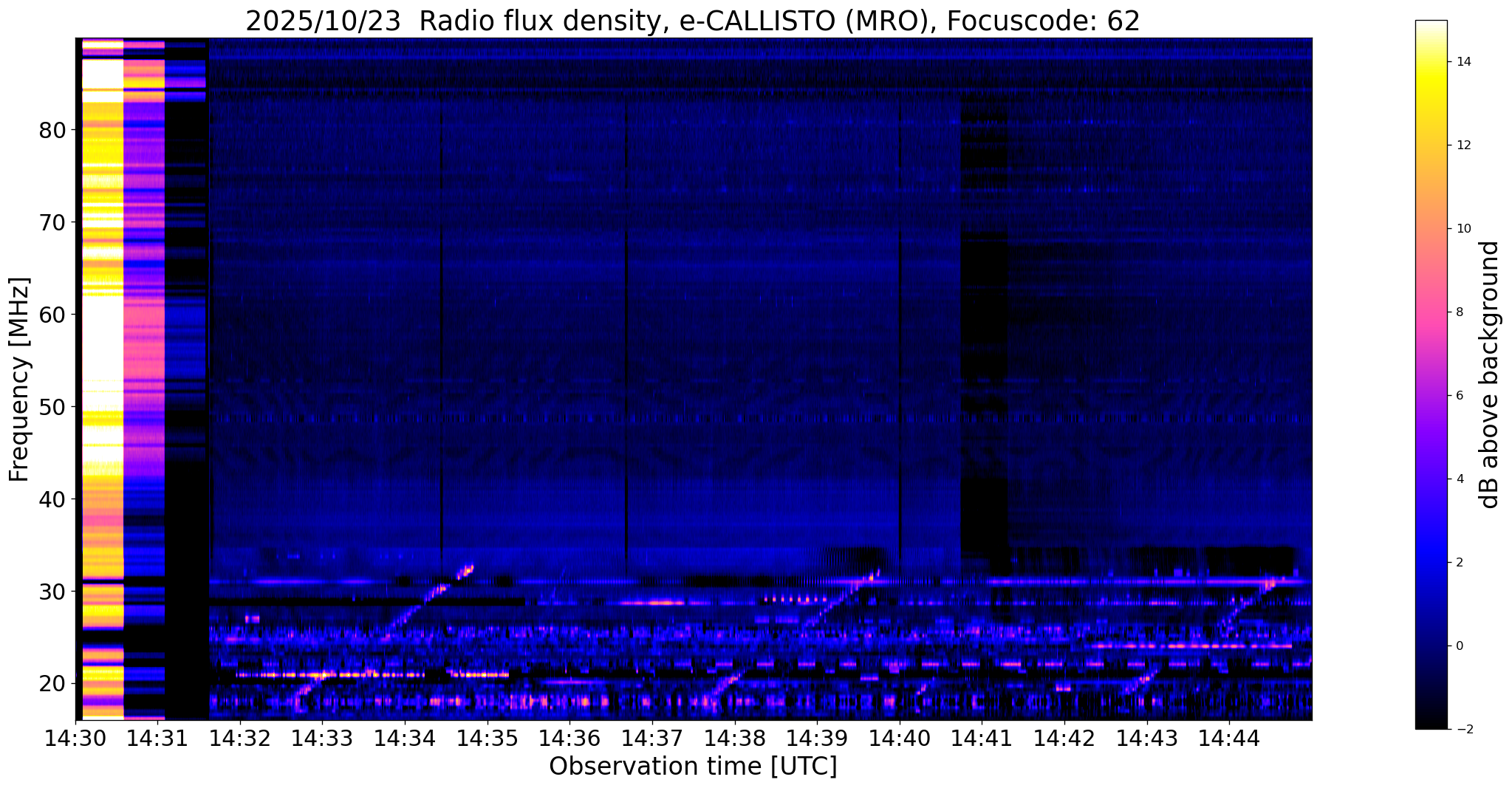
Task: Click the 14:43 time tick label
Action: pyautogui.click(x=1146, y=737)
